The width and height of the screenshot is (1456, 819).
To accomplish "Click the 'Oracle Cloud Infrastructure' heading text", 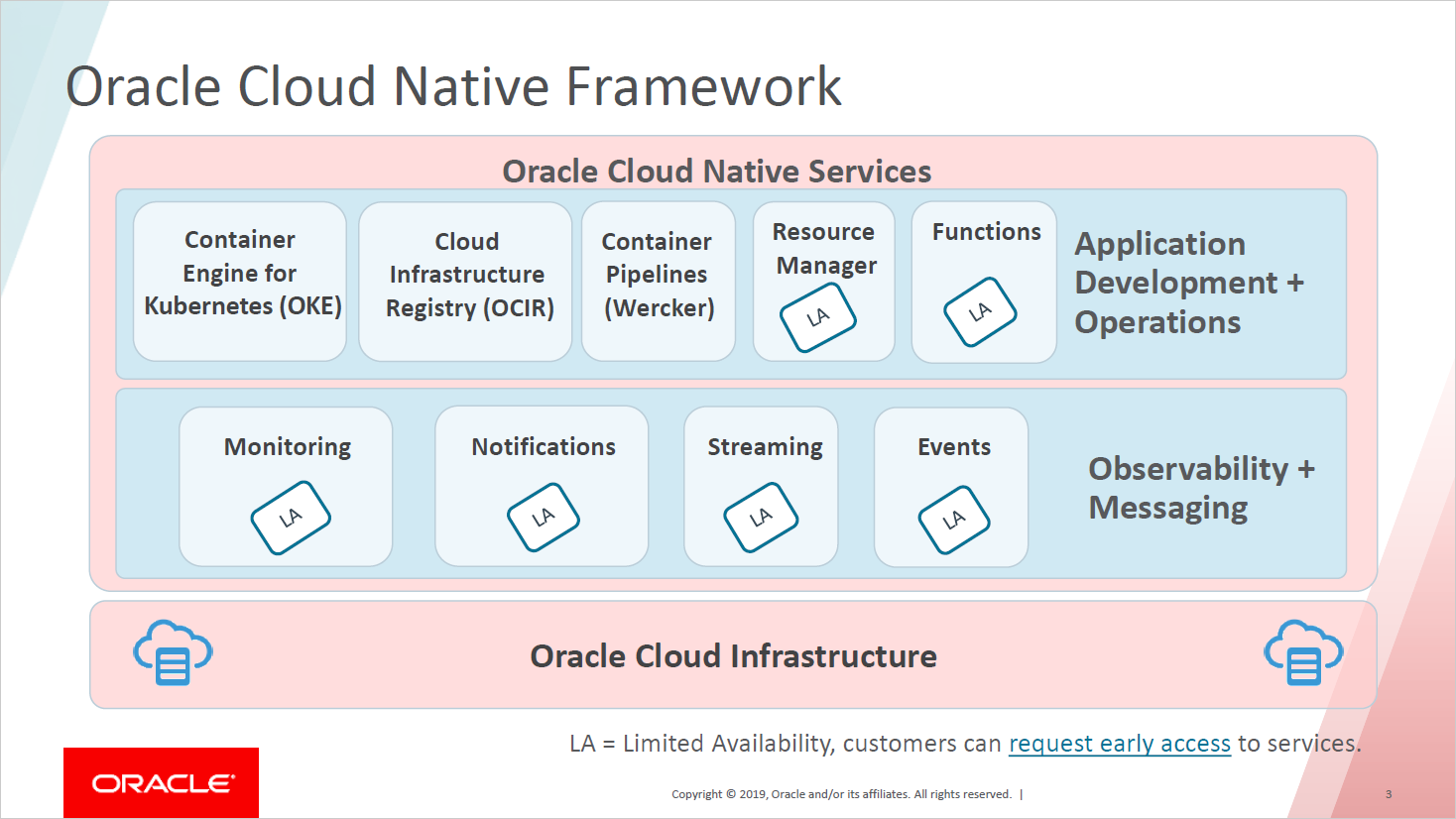I will (734, 656).
